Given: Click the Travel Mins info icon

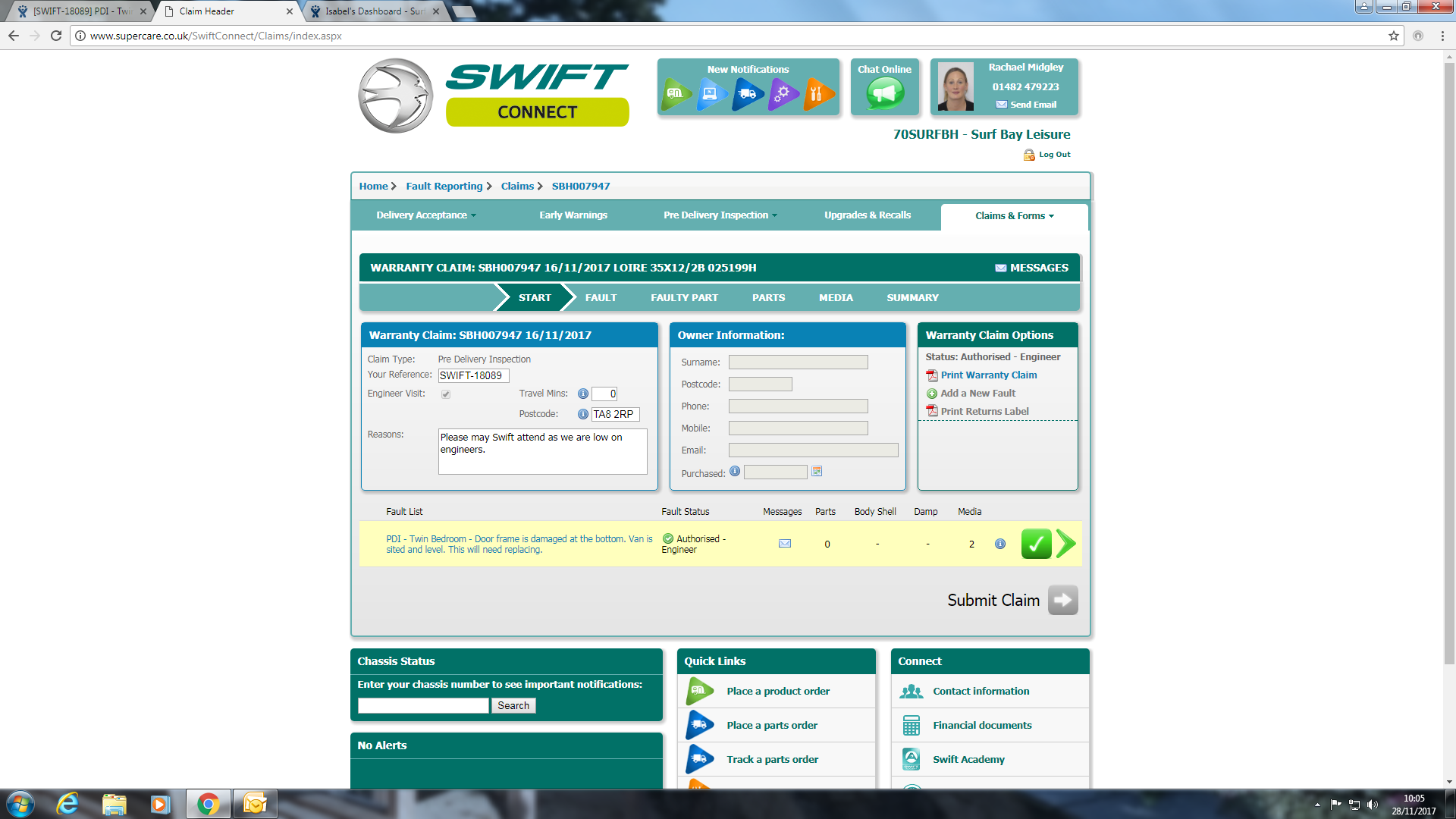Looking at the screenshot, I should pos(583,394).
